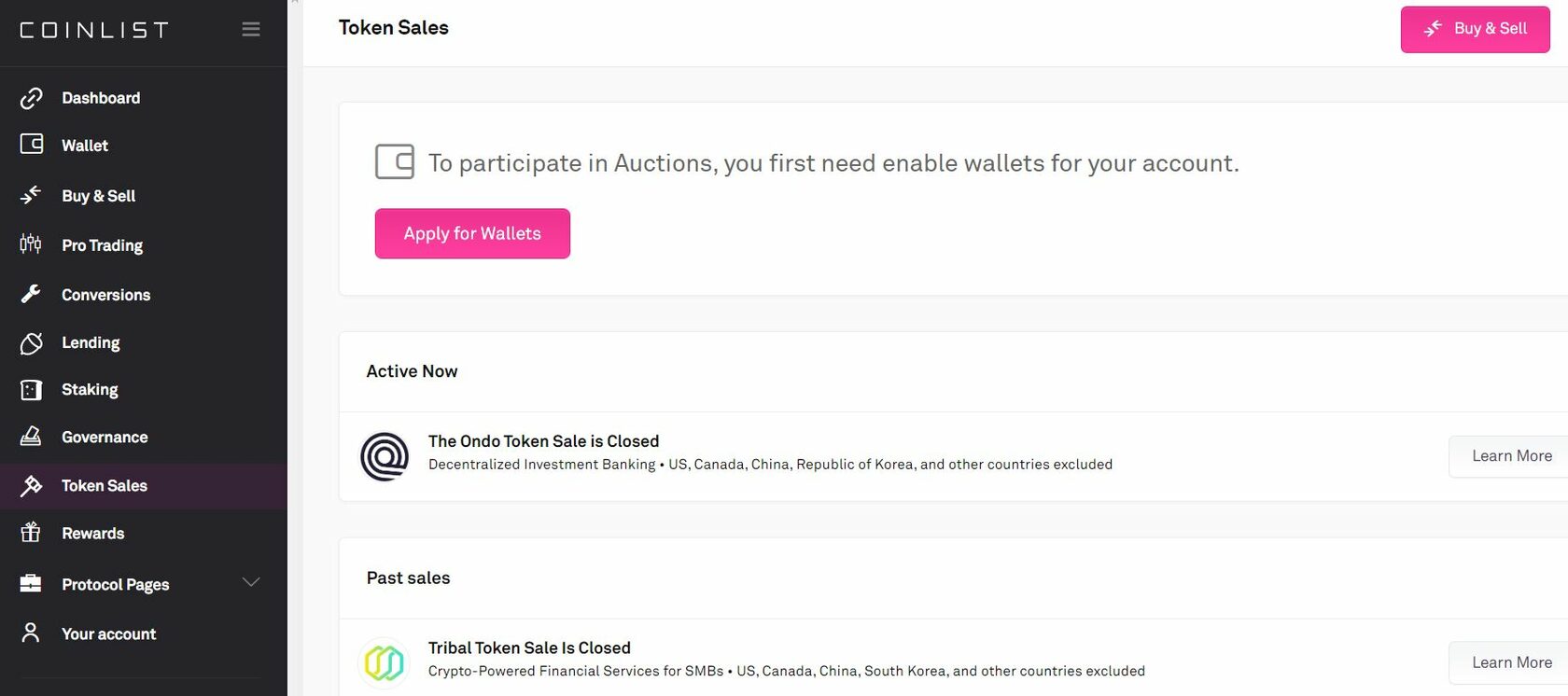Select the Governance ballot icon
This screenshot has width=1568, height=696.
point(31,436)
